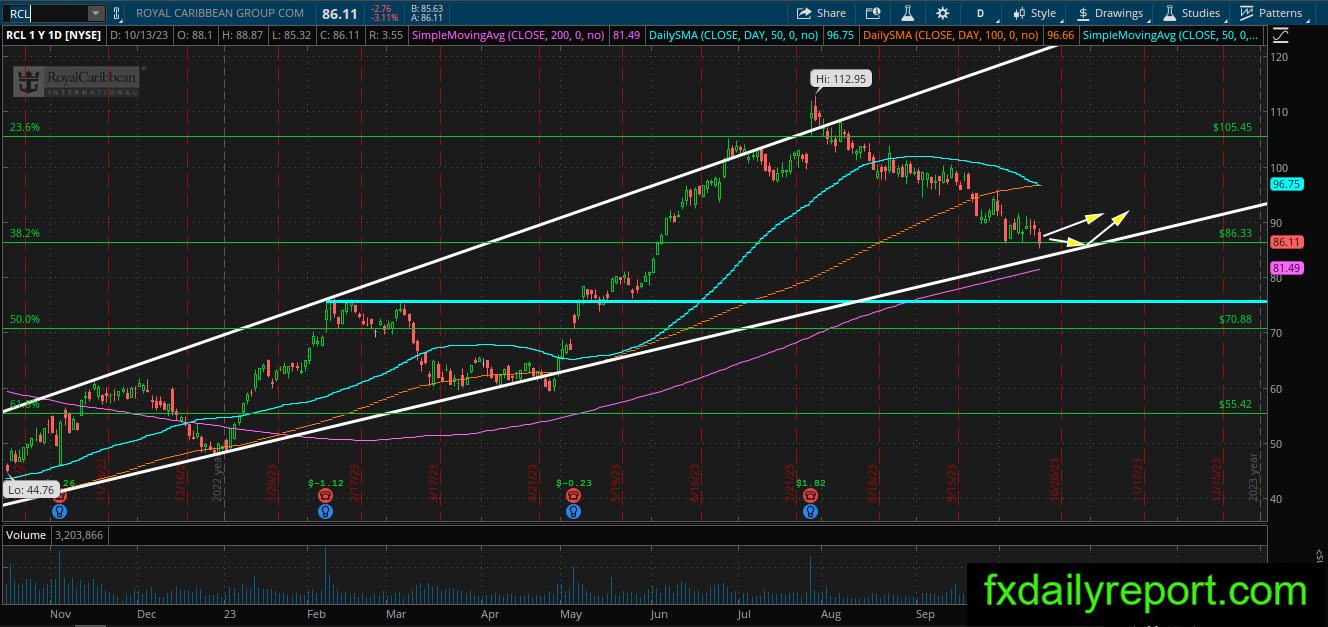
Task: Click the RCL symbol input field
Action: point(44,13)
